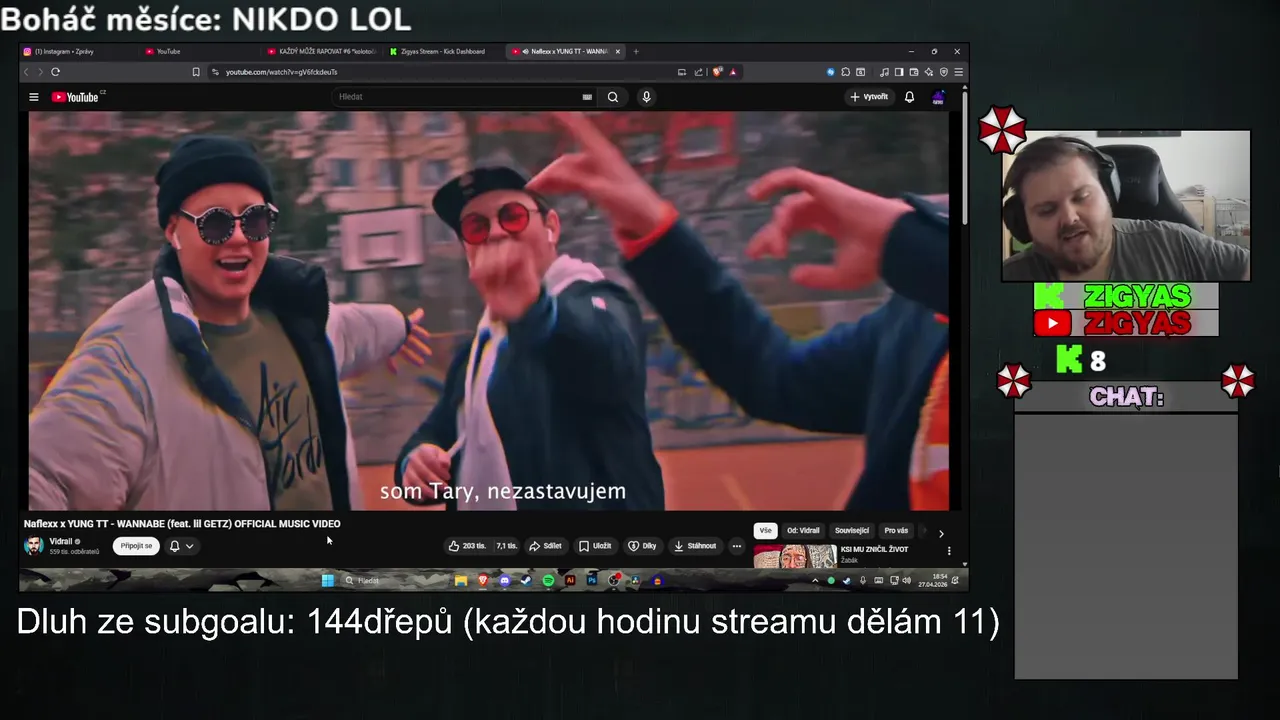
Task: Open Brave browser from the taskbar
Action: 483,580
